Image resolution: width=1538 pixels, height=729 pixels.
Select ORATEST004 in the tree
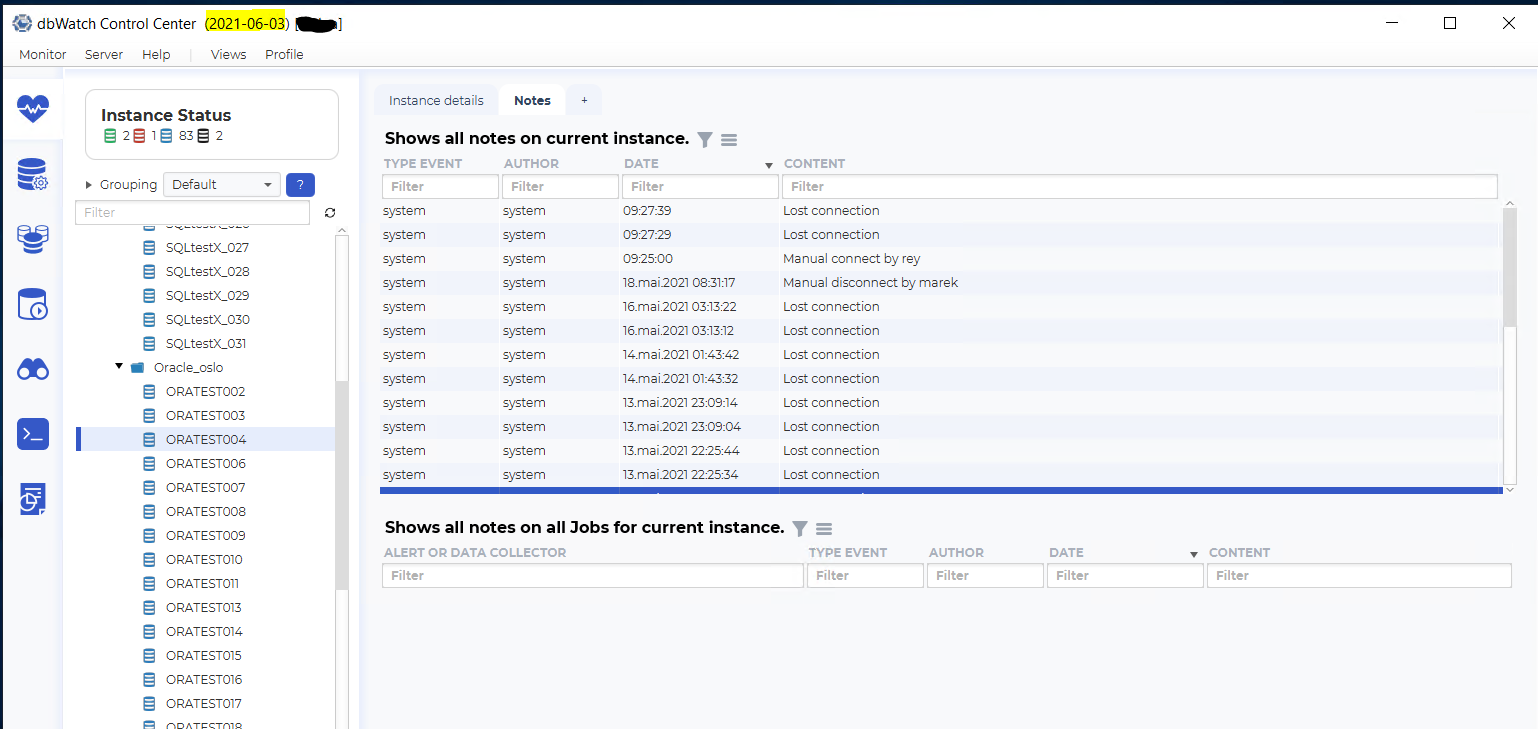(205, 440)
